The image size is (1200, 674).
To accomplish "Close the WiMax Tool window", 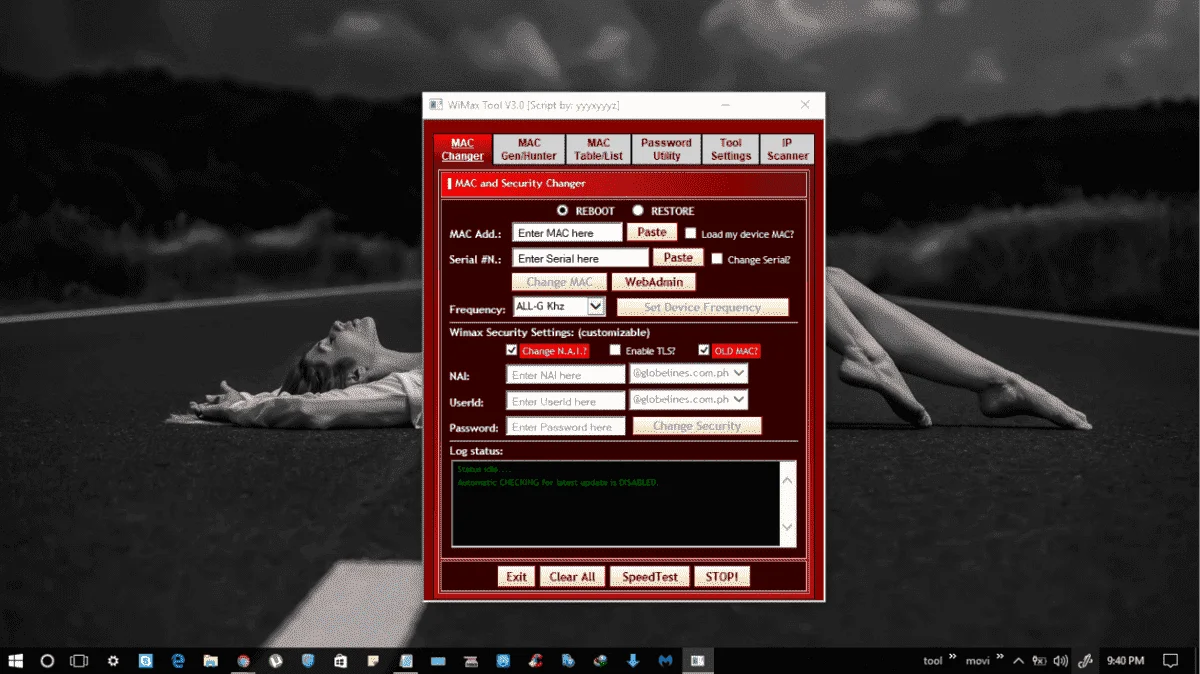I will coord(805,104).
